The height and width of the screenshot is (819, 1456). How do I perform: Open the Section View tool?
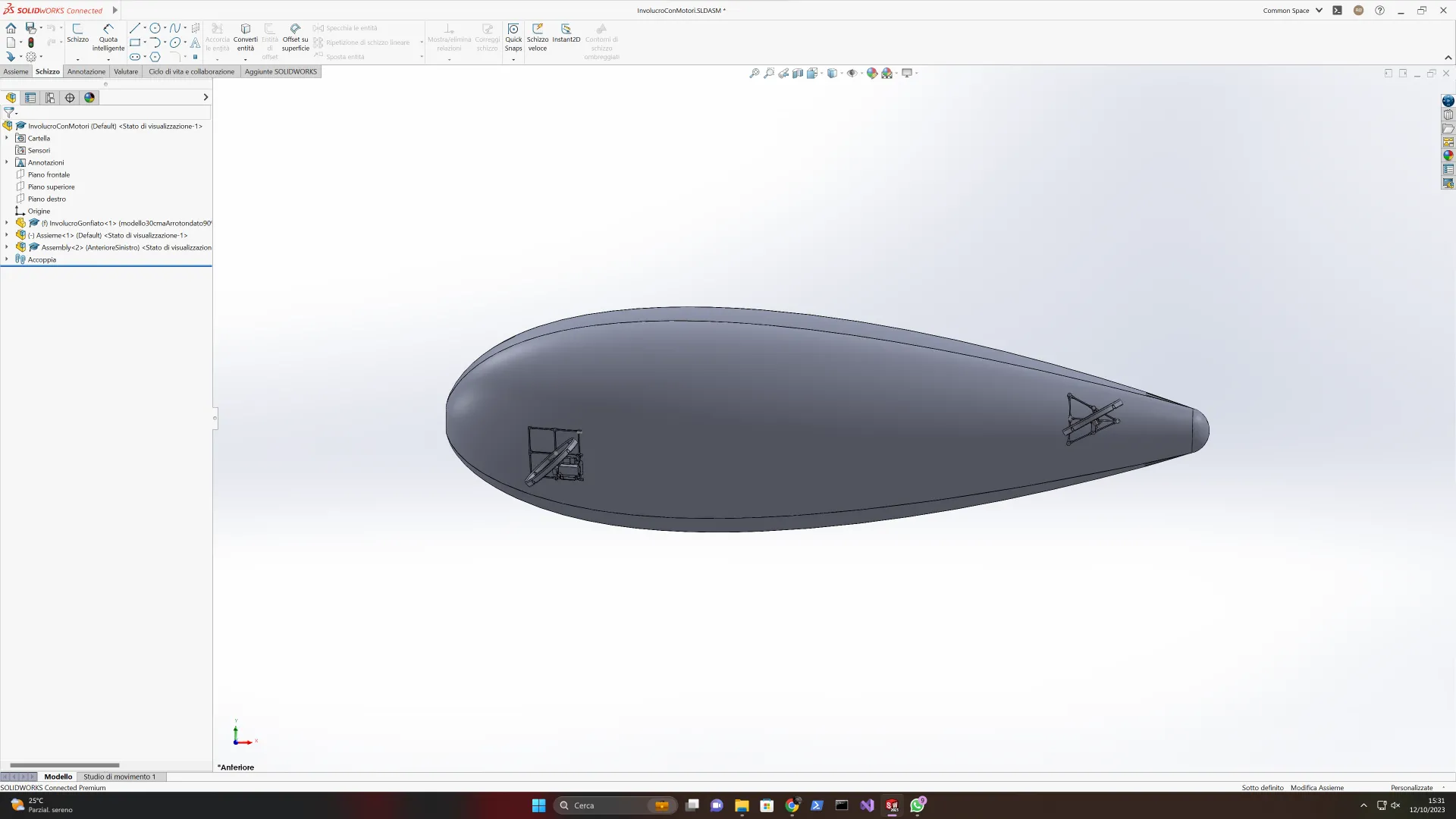pos(798,74)
